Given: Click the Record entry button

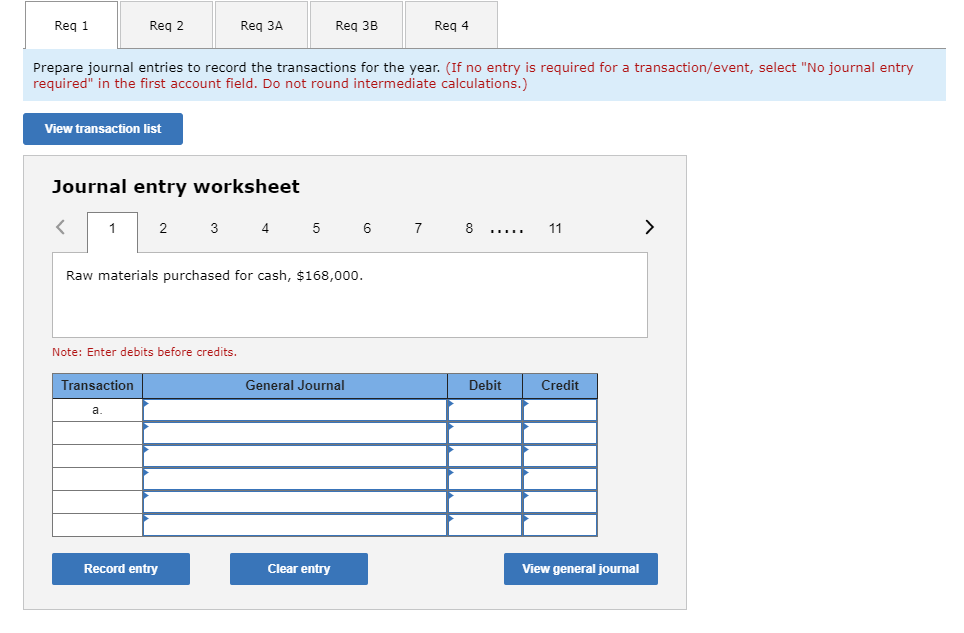Looking at the screenshot, I should (120, 569).
